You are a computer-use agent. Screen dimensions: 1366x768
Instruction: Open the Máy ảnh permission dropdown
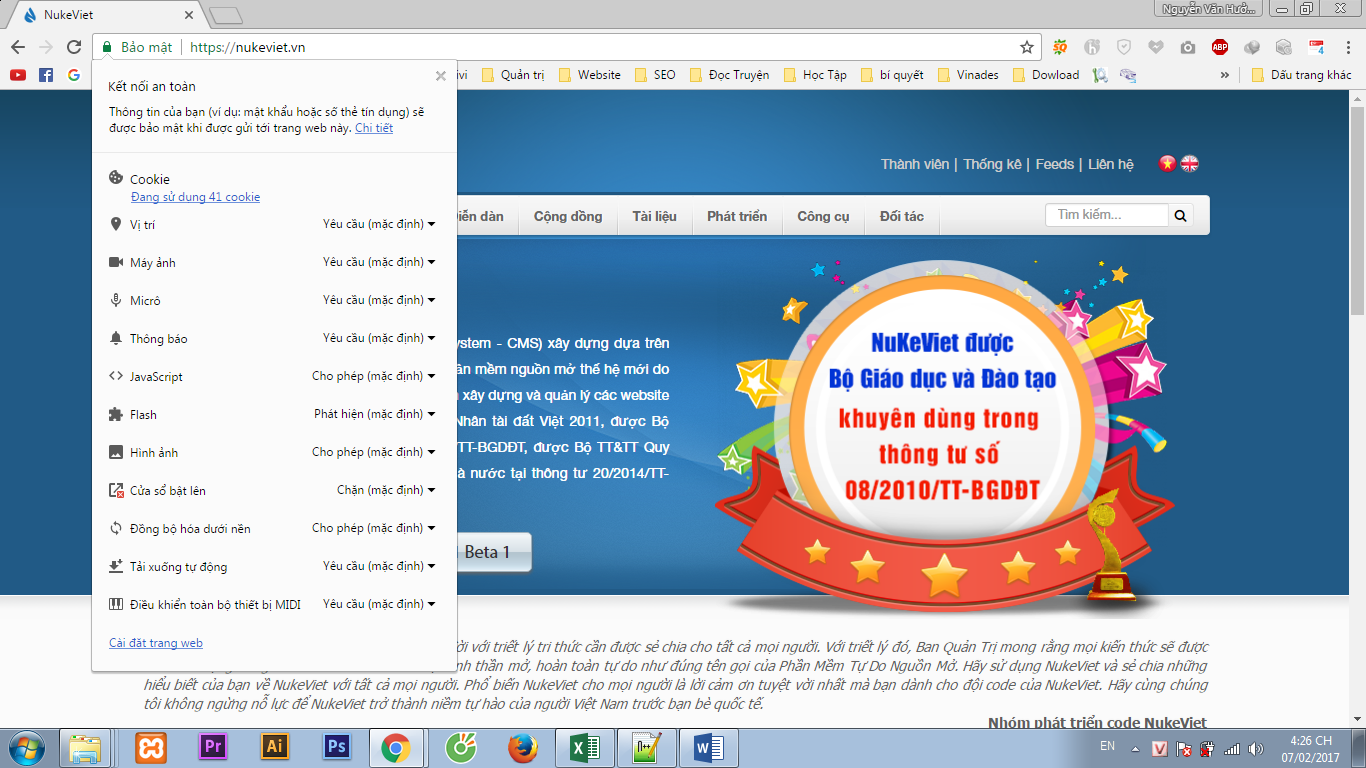[379, 262]
